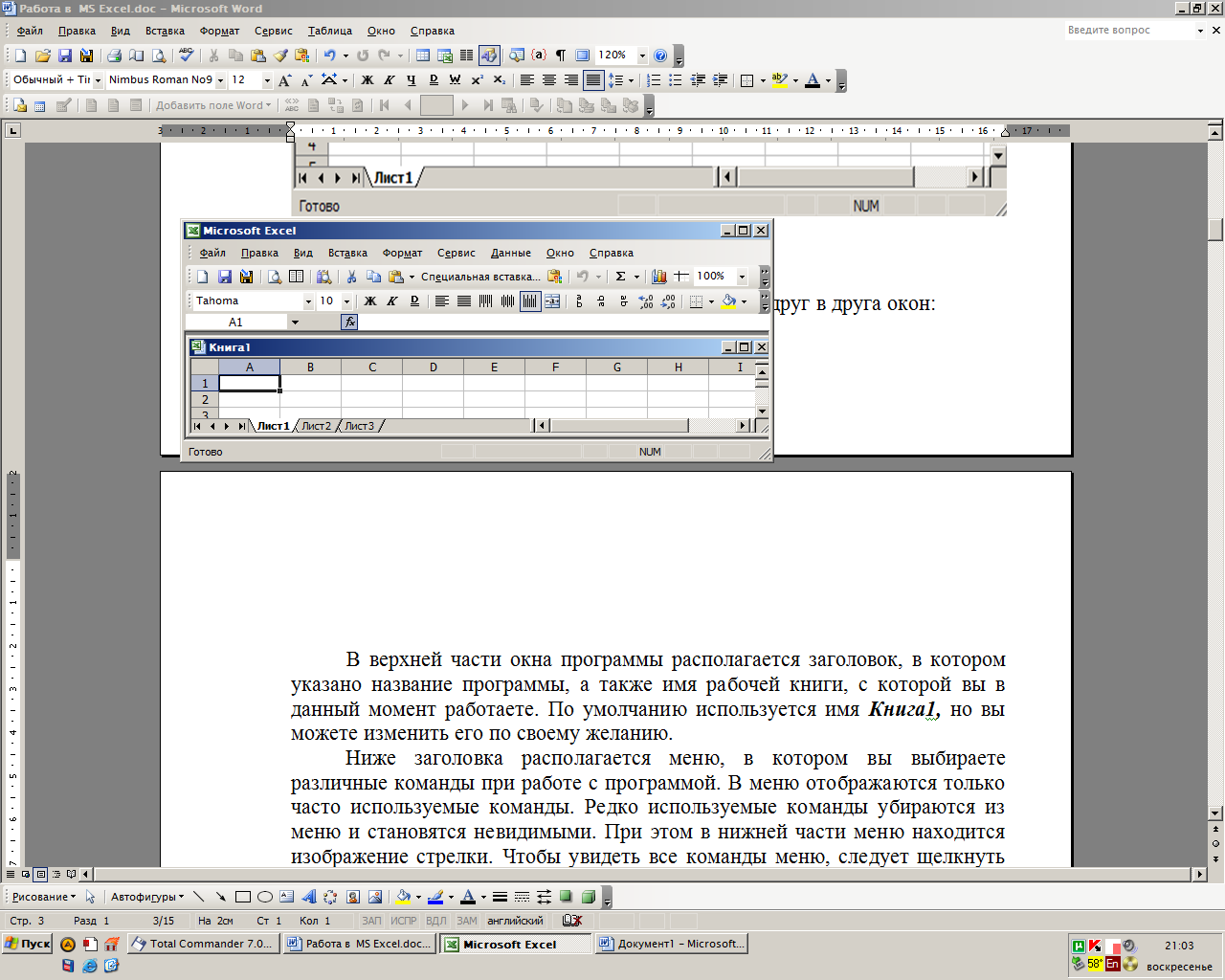
Task: Open Word font dropdown Nimbus Roman No9
Action: (x=220, y=80)
